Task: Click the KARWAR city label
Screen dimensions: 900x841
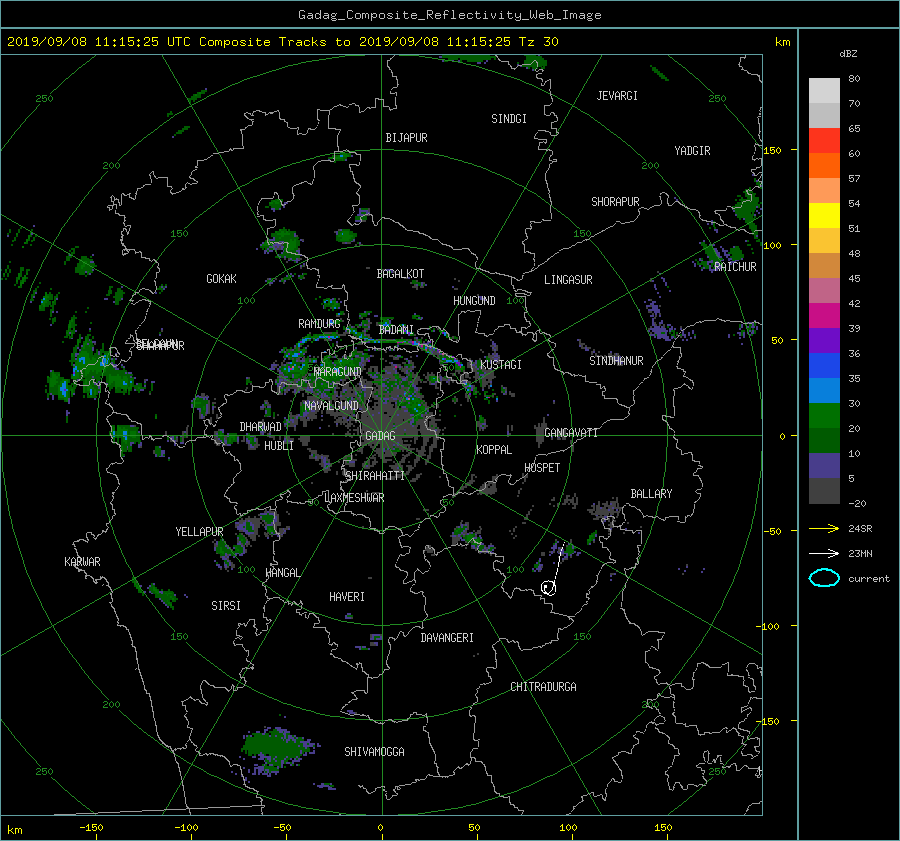Action: (x=82, y=562)
